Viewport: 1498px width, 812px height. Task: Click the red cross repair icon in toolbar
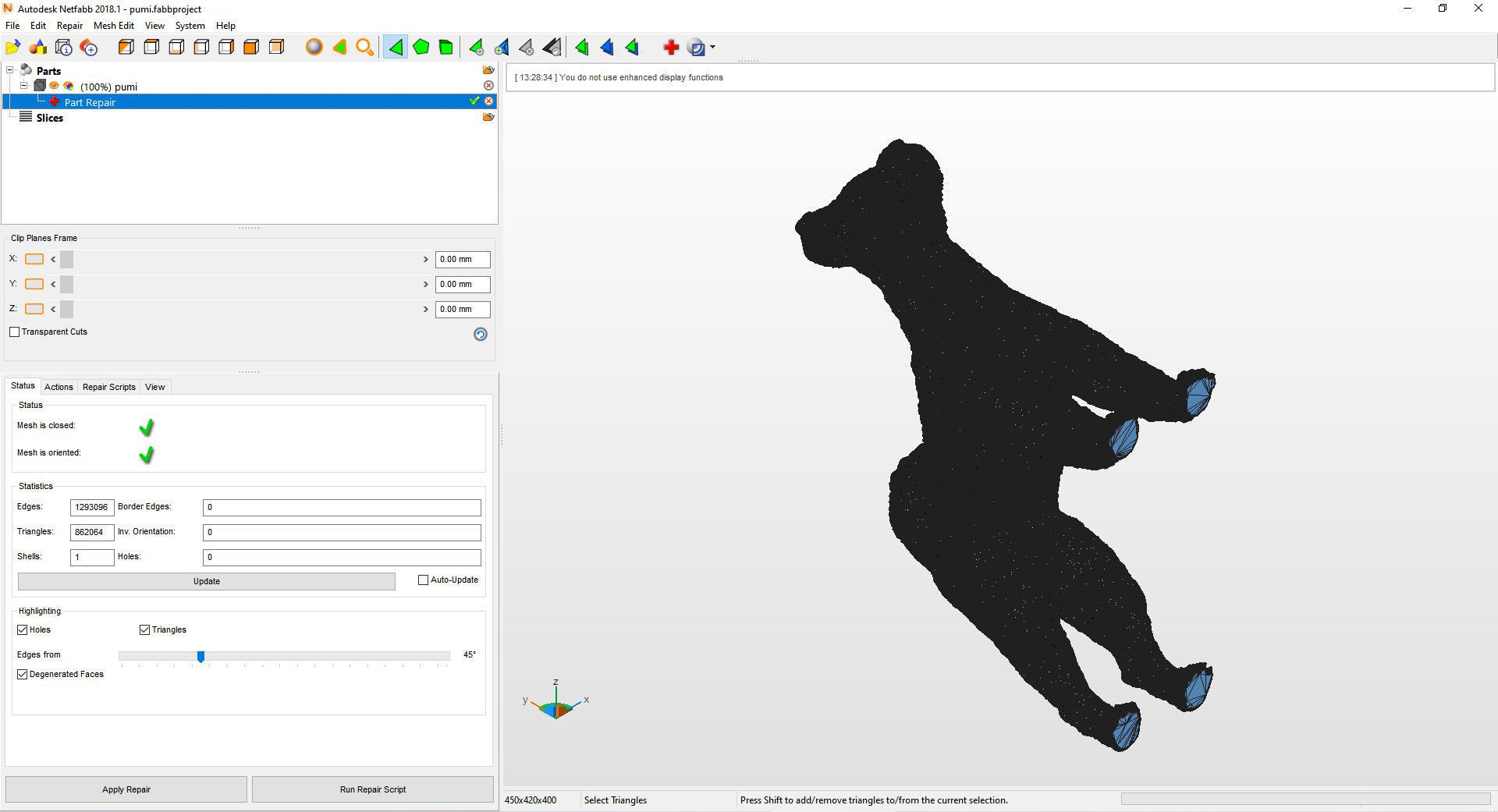pyautogui.click(x=671, y=48)
